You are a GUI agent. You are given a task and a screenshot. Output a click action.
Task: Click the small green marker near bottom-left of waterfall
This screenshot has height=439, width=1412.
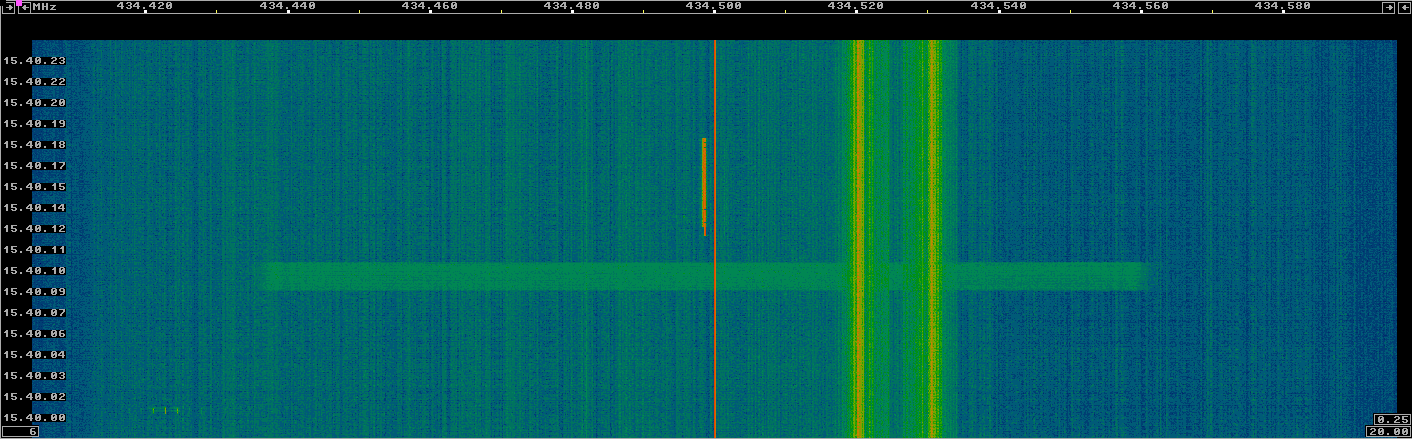pyautogui.click(x=166, y=410)
